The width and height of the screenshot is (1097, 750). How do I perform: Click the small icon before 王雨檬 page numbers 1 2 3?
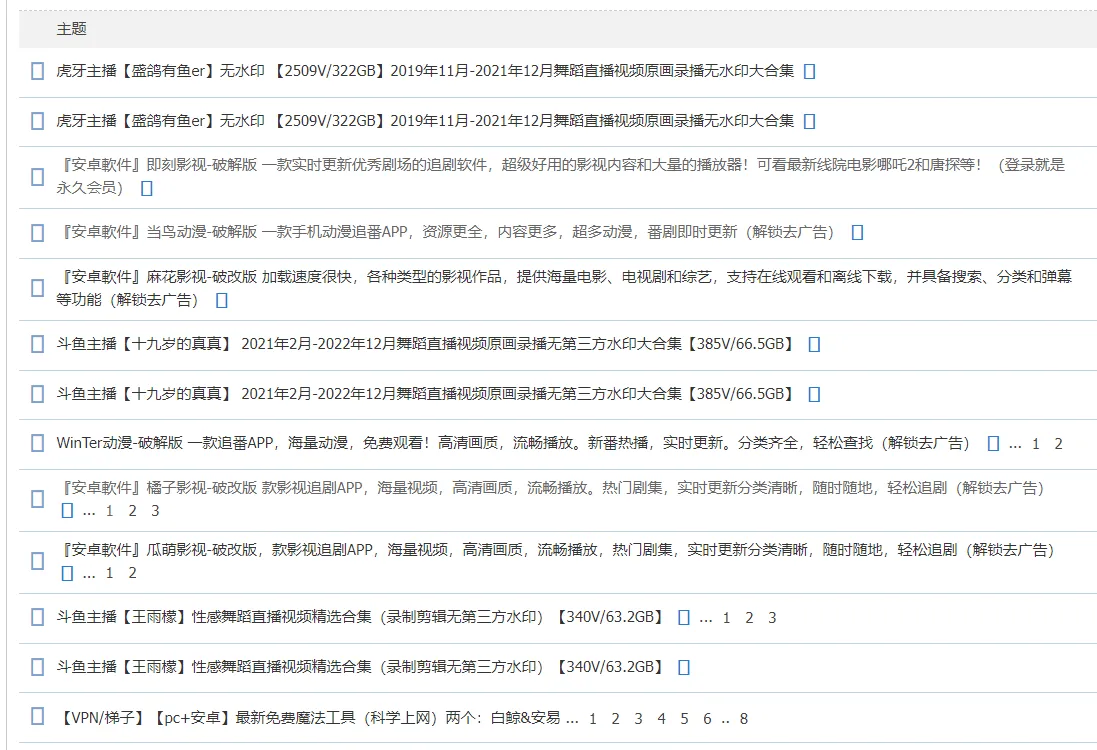684,617
